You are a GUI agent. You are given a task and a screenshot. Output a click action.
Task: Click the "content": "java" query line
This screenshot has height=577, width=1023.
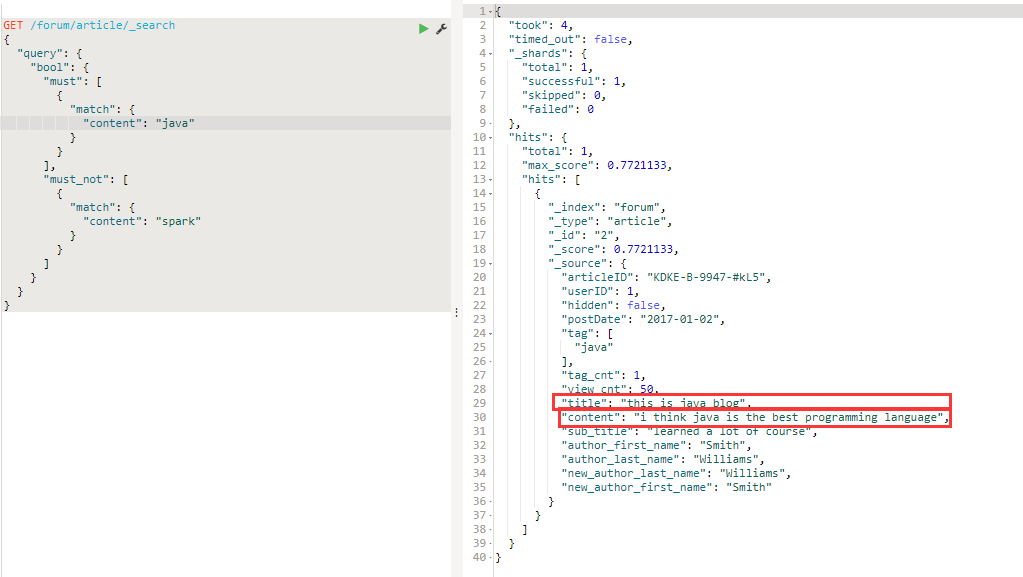138,123
